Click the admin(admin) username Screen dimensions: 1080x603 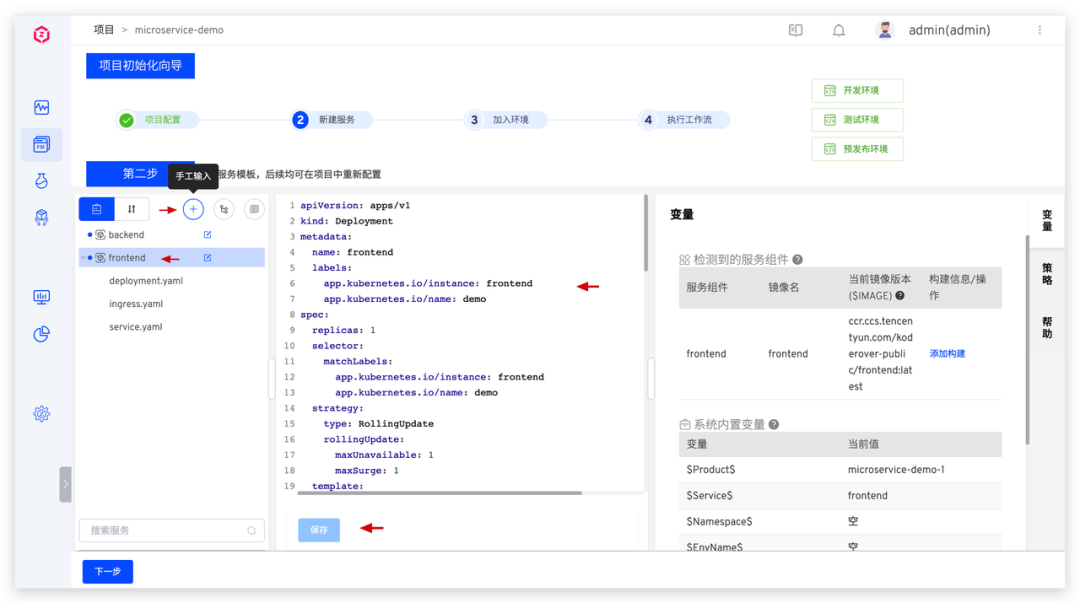949,30
